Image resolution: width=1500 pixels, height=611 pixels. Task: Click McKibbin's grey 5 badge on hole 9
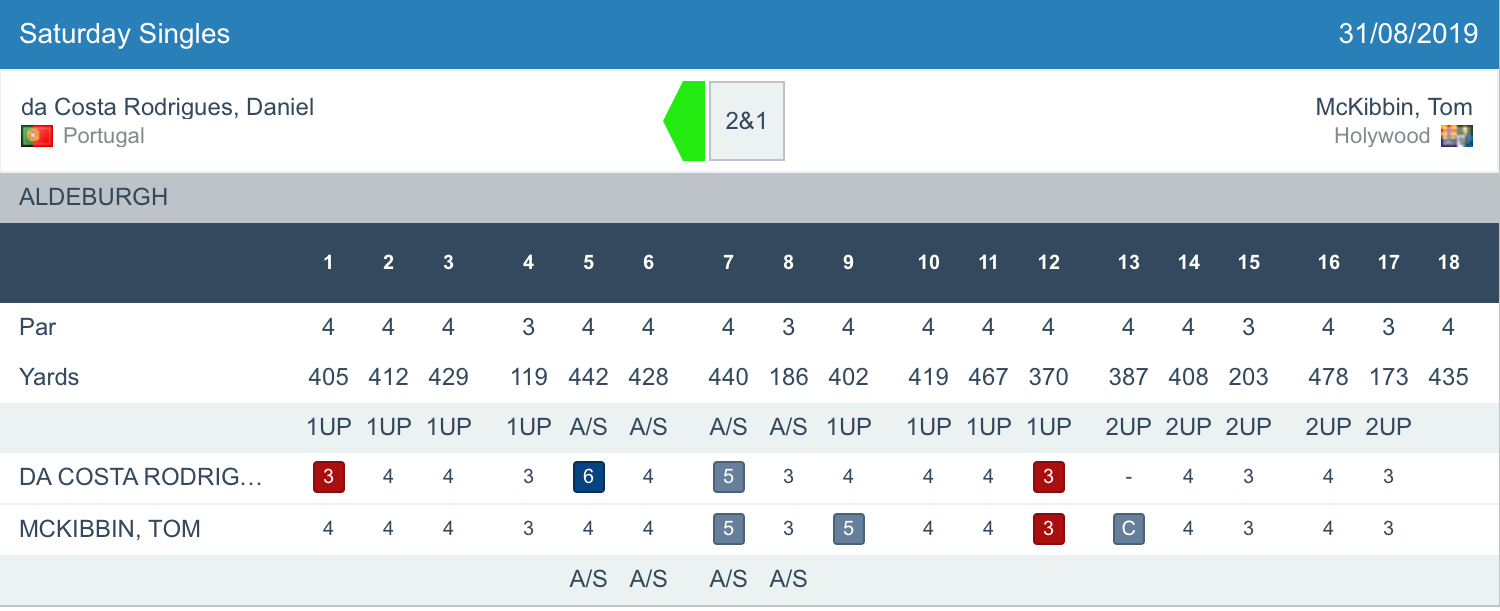pyautogui.click(x=848, y=528)
